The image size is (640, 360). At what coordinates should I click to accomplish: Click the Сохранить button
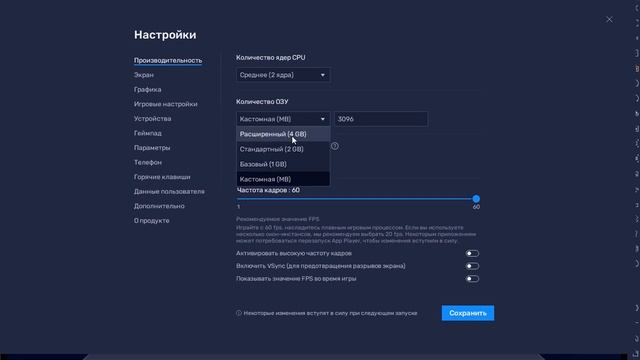point(468,313)
